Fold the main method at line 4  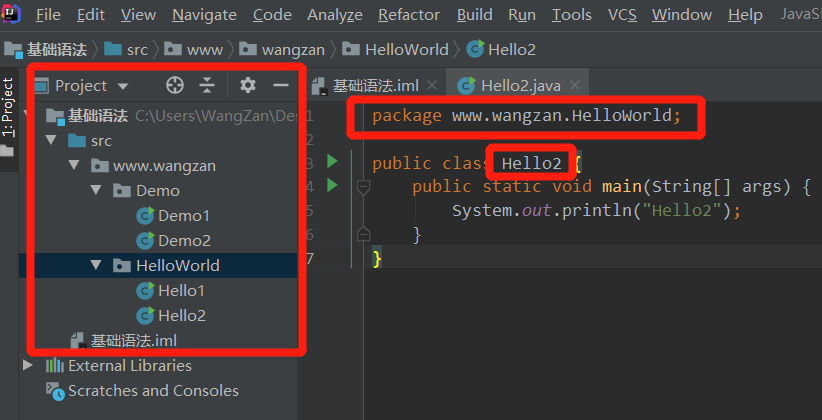(363, 186)
